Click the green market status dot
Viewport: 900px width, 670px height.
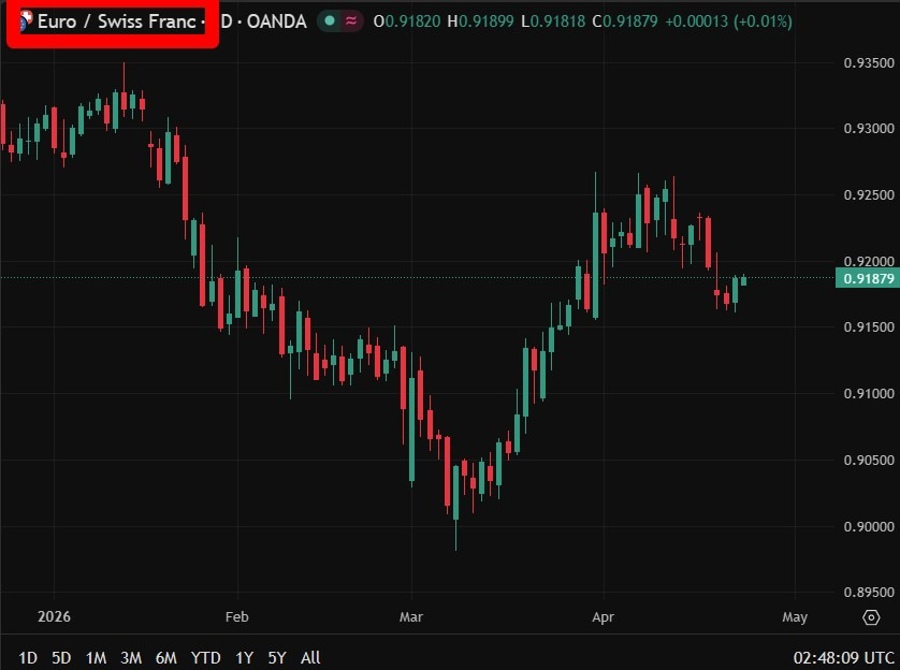[330, 21]
